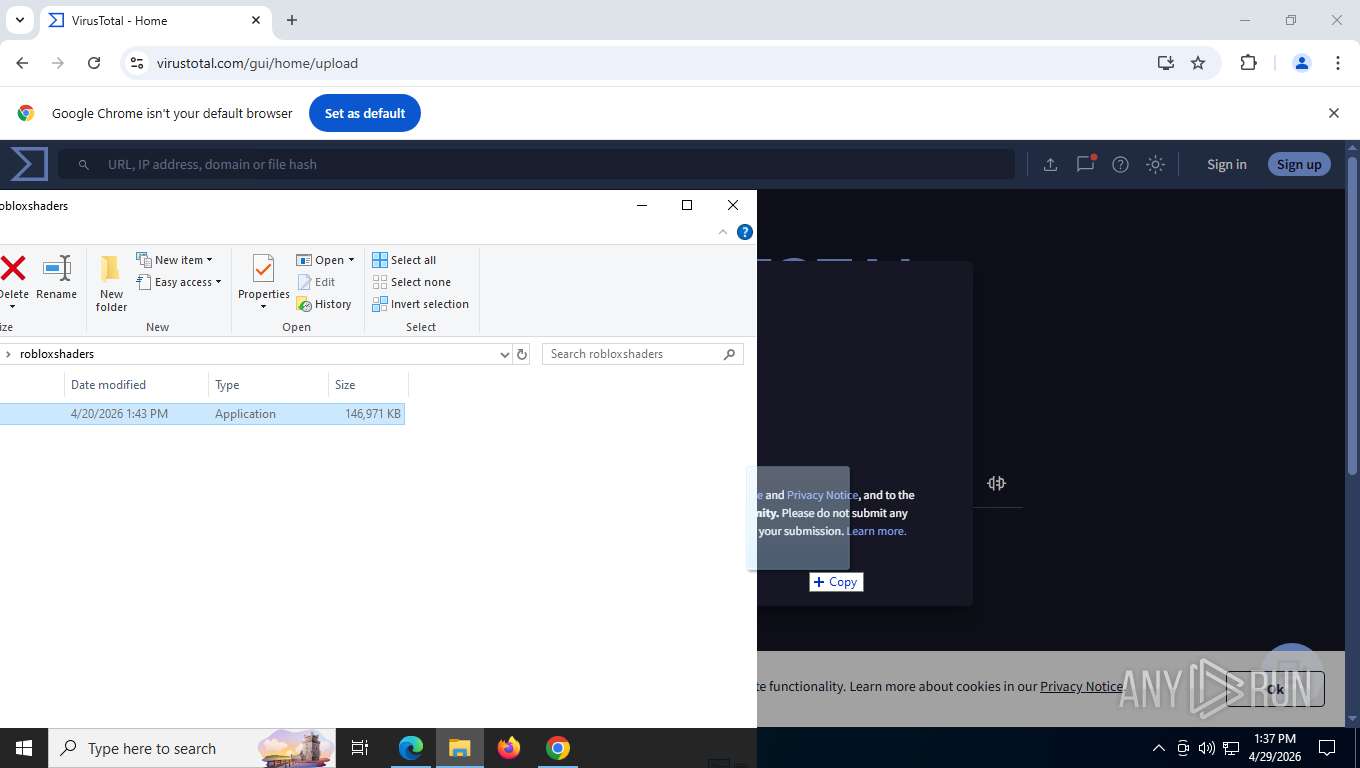Viewport: 1360px width, 768px height.
Task: Close the VirusTotal - Home tab
Action: 256,20
